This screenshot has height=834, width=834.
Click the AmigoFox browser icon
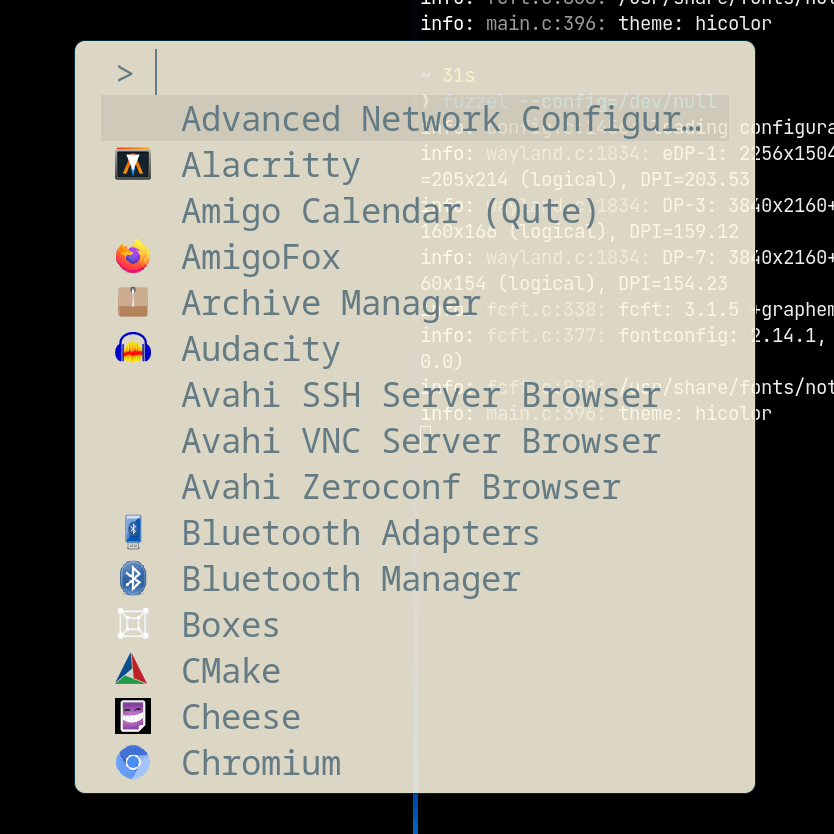(133, 256)
